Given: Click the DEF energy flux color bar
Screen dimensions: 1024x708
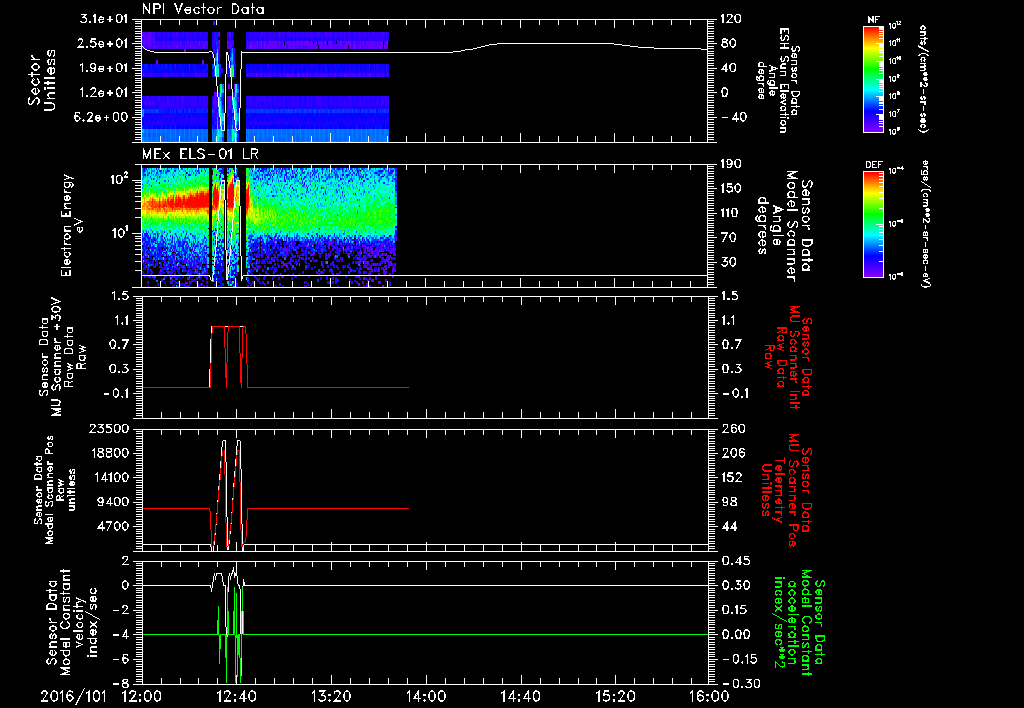Looking at the screenshot, I should [x=874, y=224].
